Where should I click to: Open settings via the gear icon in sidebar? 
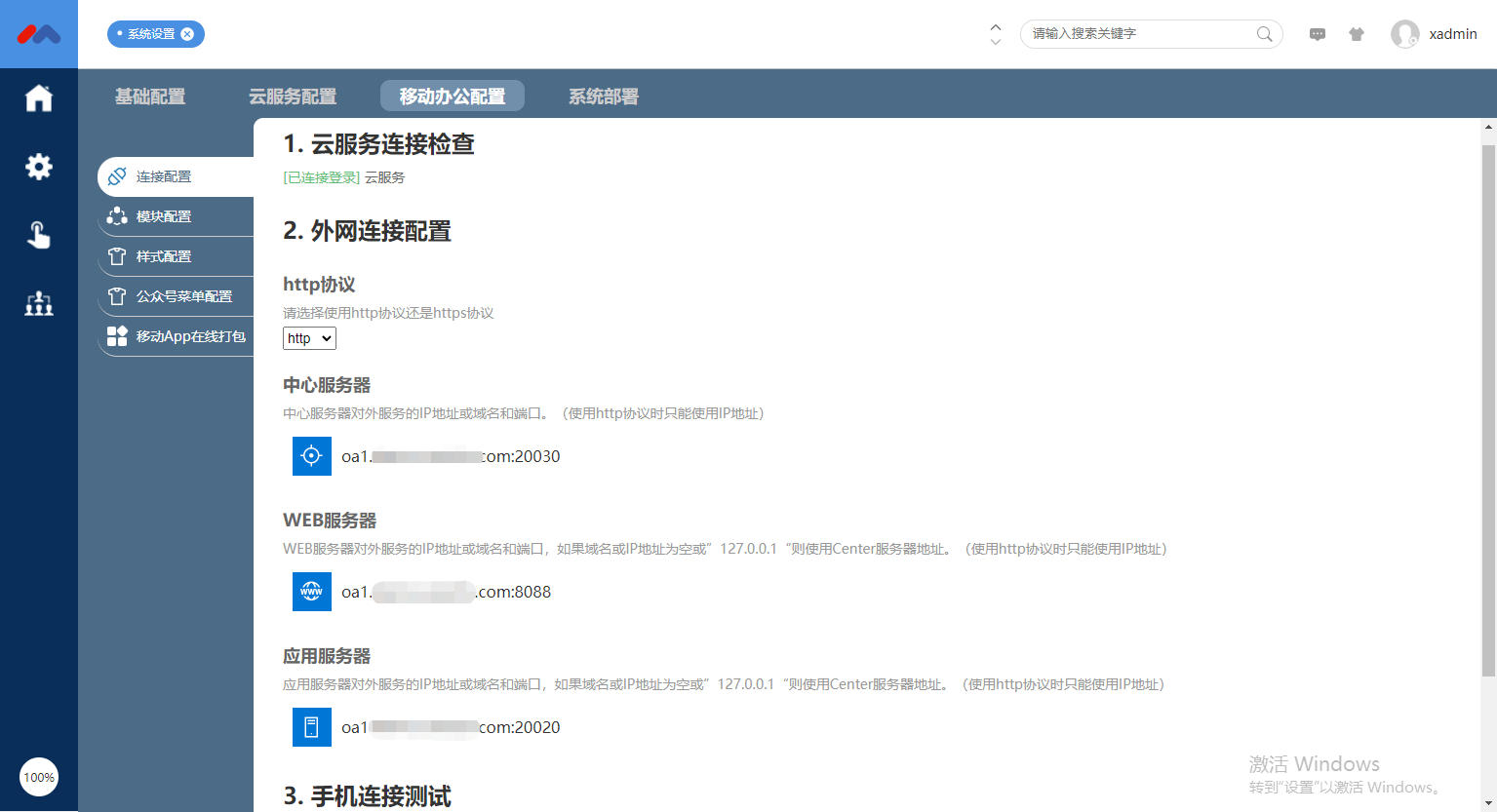39,166
